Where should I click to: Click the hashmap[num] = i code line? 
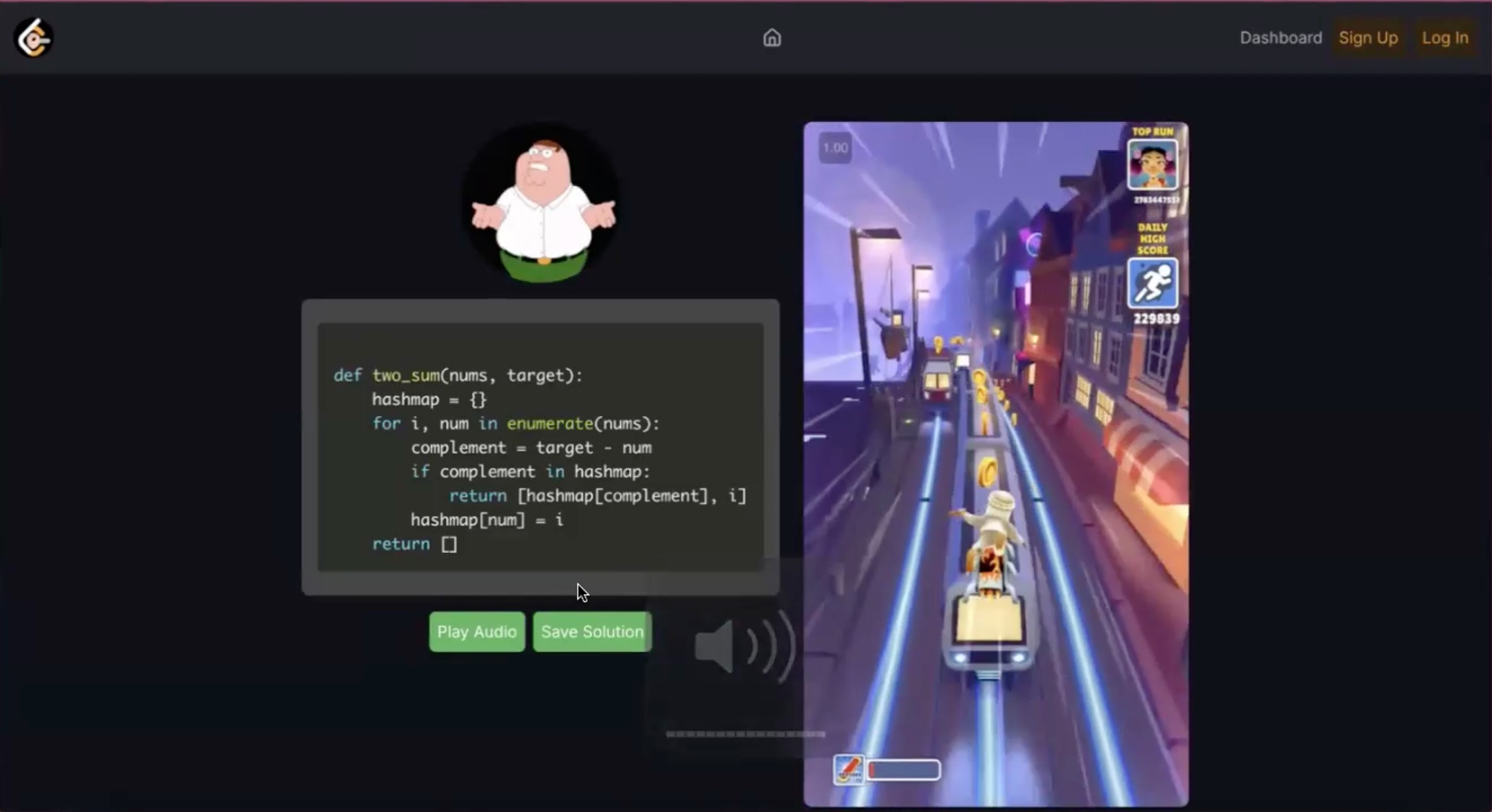point(486,520)
